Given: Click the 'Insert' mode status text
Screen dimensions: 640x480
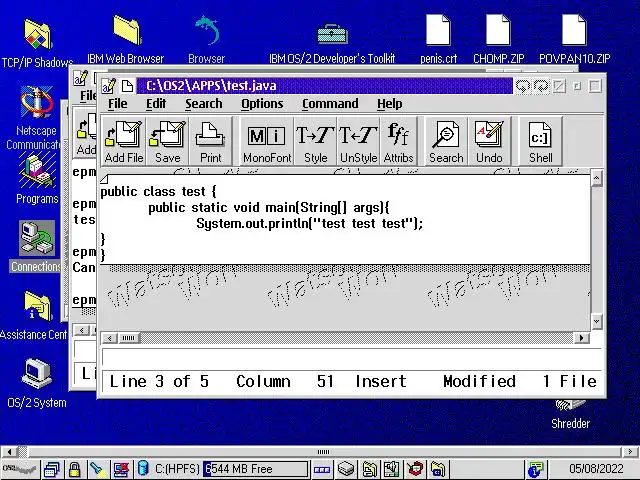Looking at the screenshot, I should tap(381, 381).
